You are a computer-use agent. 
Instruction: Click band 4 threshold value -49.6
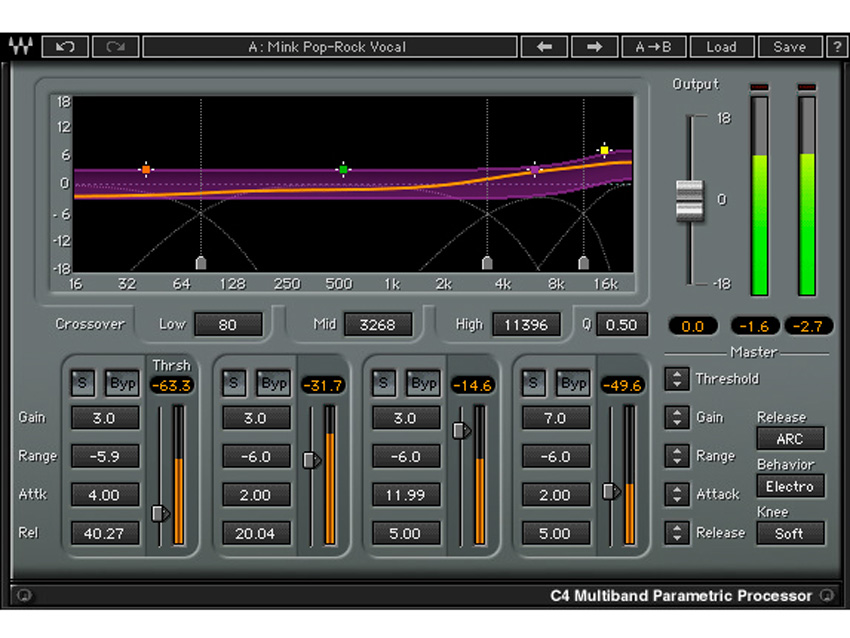[622, 385]
